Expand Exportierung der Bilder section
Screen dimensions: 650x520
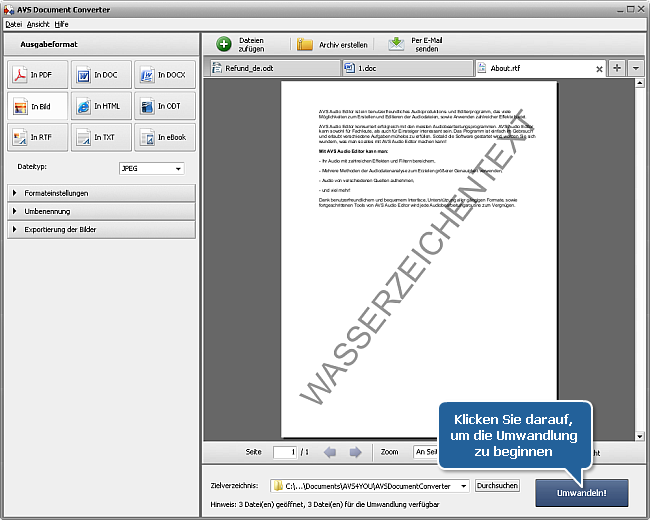pos(101,229)
